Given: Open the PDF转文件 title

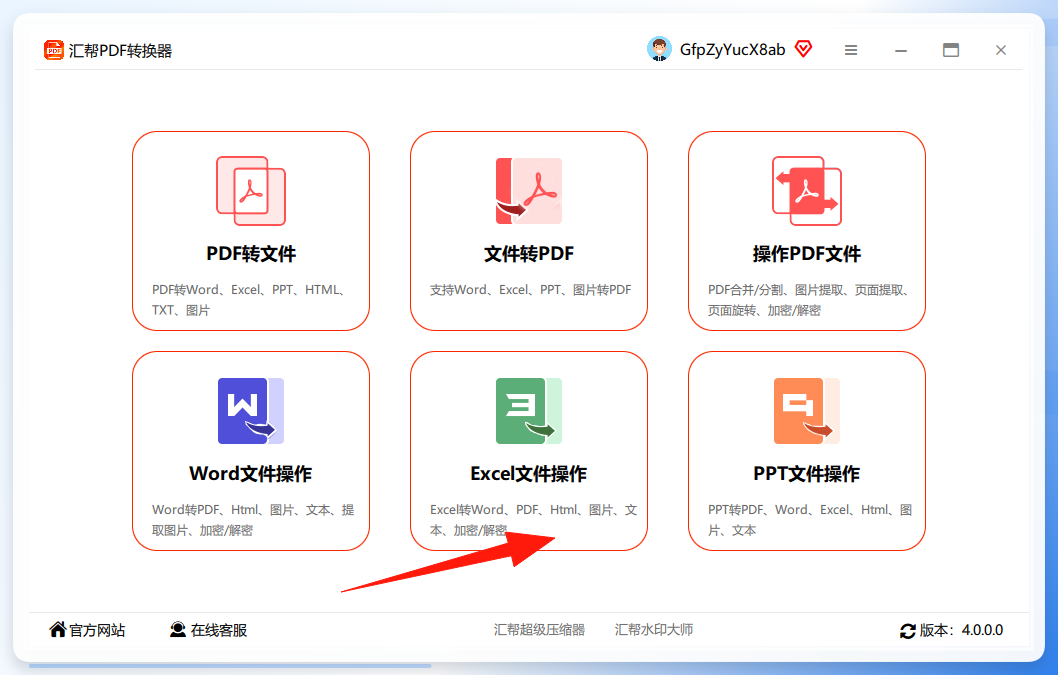Looking at the screenshot, I should [251, 254].
